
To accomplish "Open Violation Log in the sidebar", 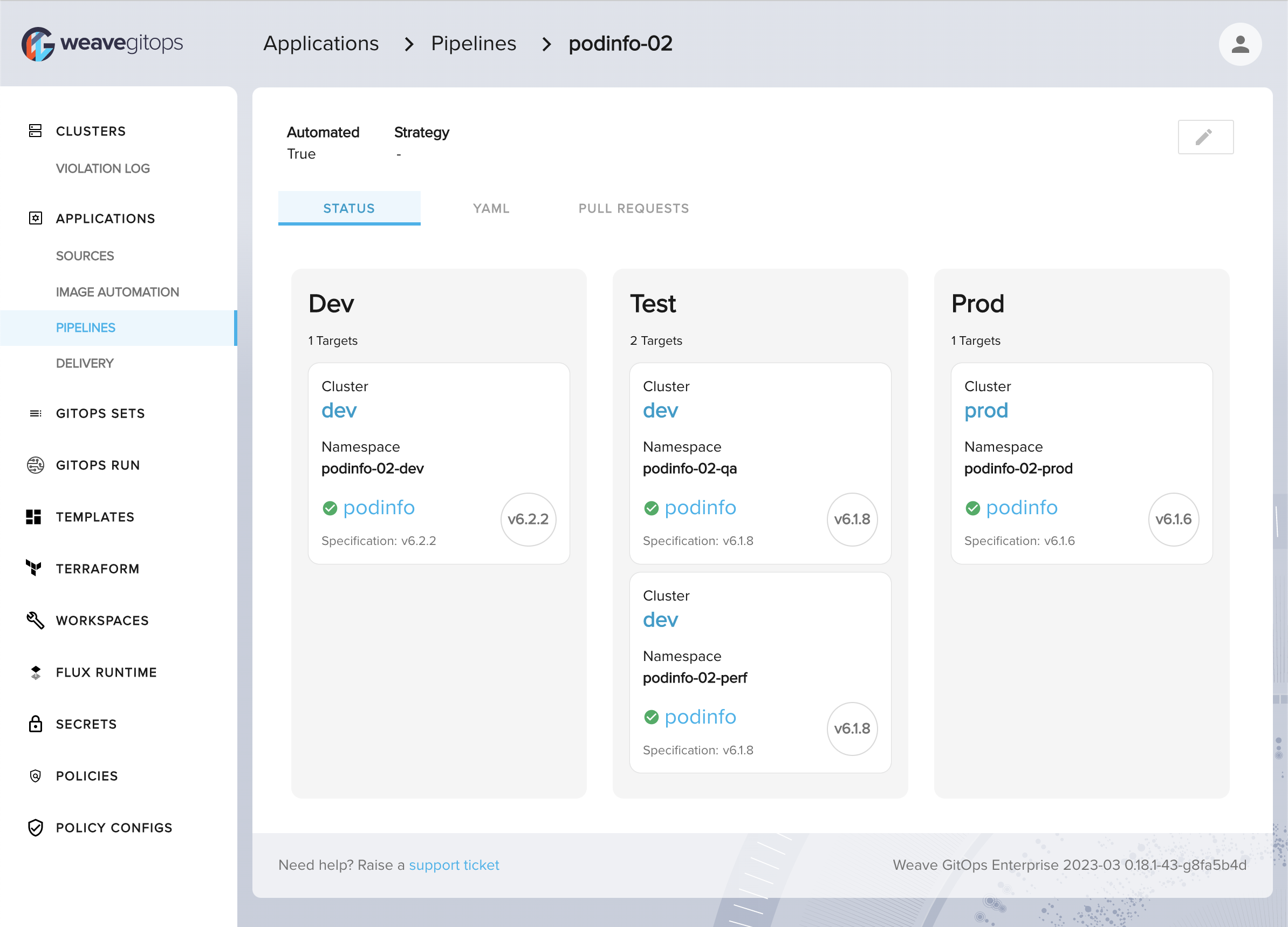I will (x=103, y=168).
